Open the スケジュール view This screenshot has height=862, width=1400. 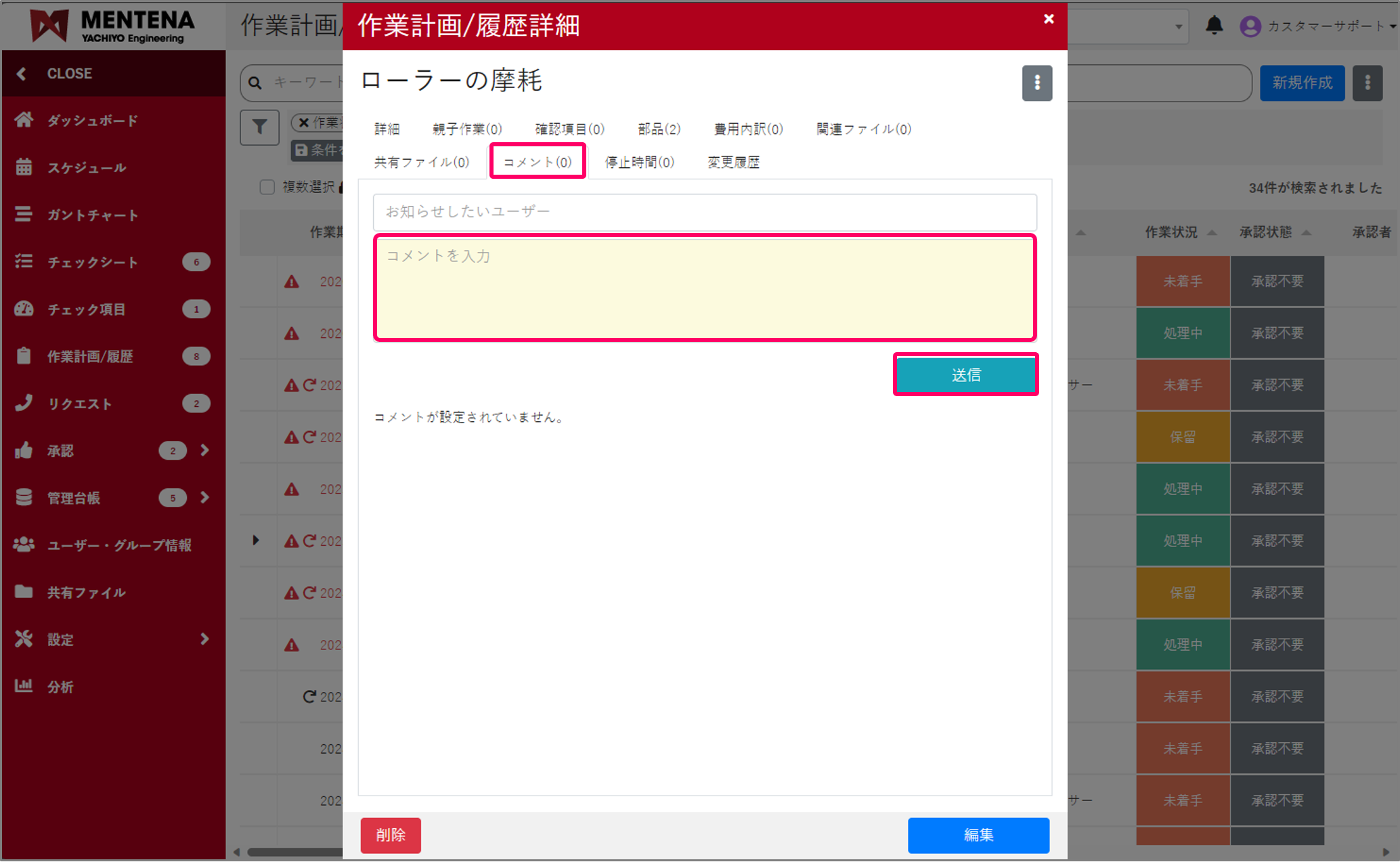click(x=86, y=167)
